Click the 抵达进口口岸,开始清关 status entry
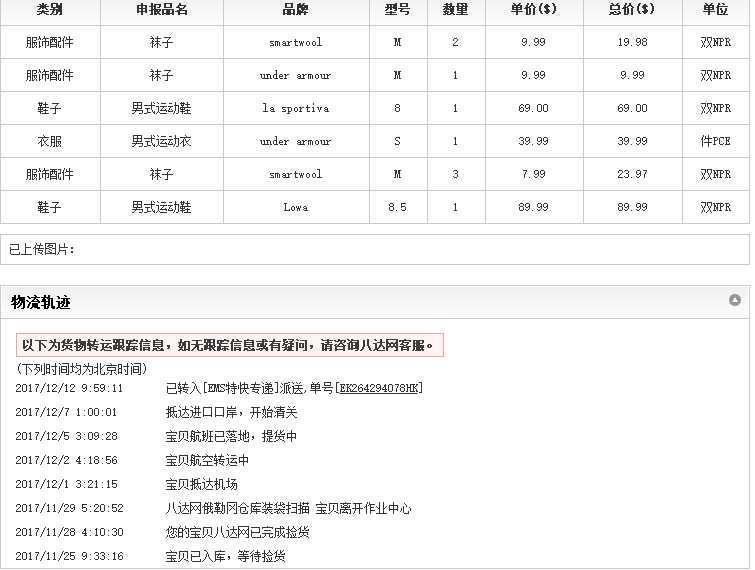Viewport: 755px width, 570px height. coord(231,412)
